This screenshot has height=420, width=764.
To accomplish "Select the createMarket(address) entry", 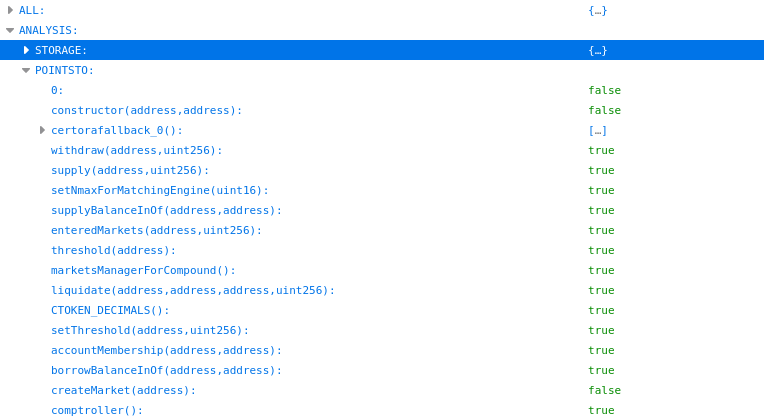I will tap(123, 390).
